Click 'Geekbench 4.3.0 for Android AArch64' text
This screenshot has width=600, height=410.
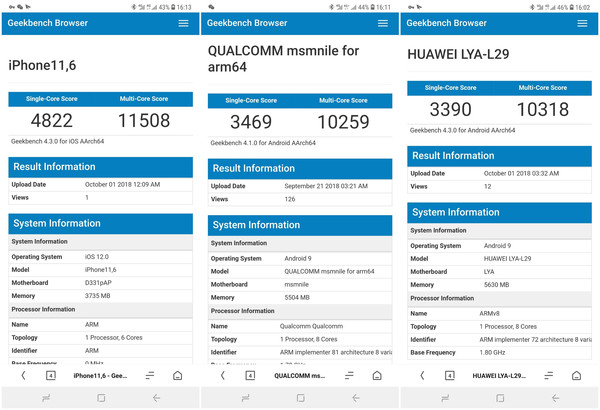(x=462, y=130)
